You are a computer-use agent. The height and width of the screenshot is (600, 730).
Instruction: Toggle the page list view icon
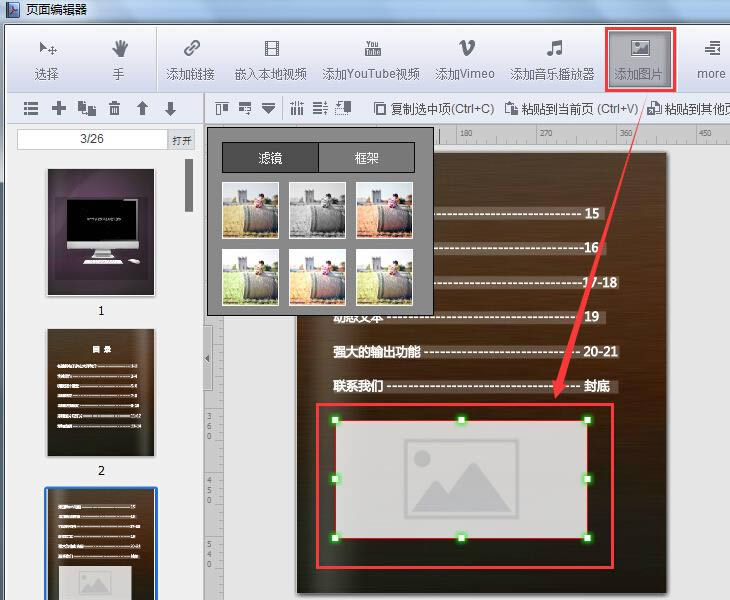[31, 108]
